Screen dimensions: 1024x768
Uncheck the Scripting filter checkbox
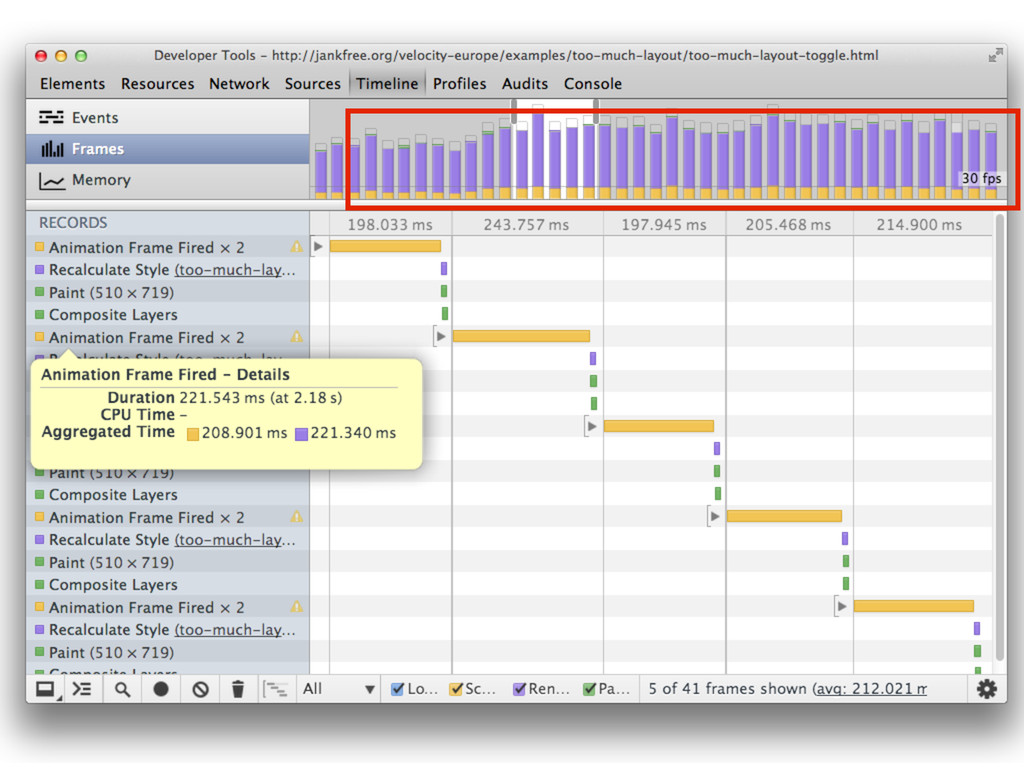coord(456,689)
